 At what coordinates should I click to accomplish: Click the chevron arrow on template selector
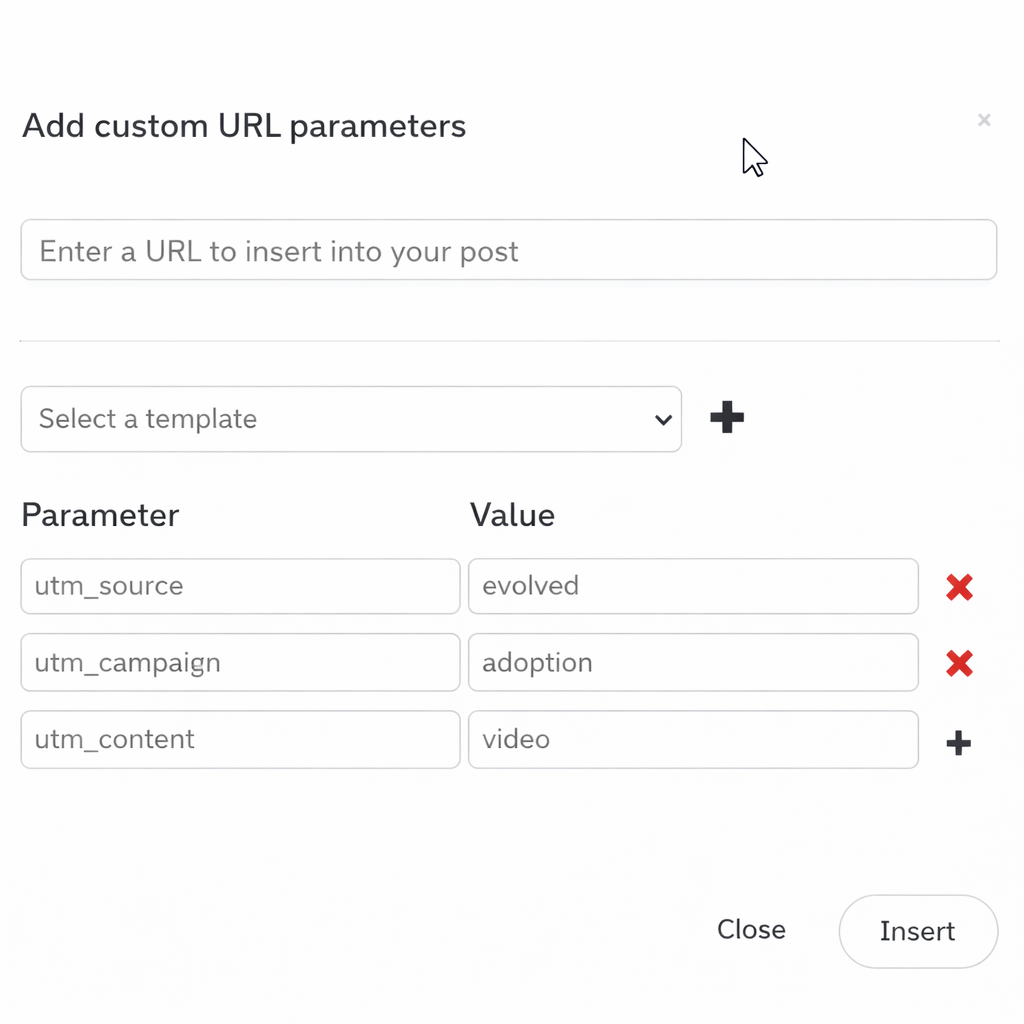pyautogui.click(x=662, y=420)
